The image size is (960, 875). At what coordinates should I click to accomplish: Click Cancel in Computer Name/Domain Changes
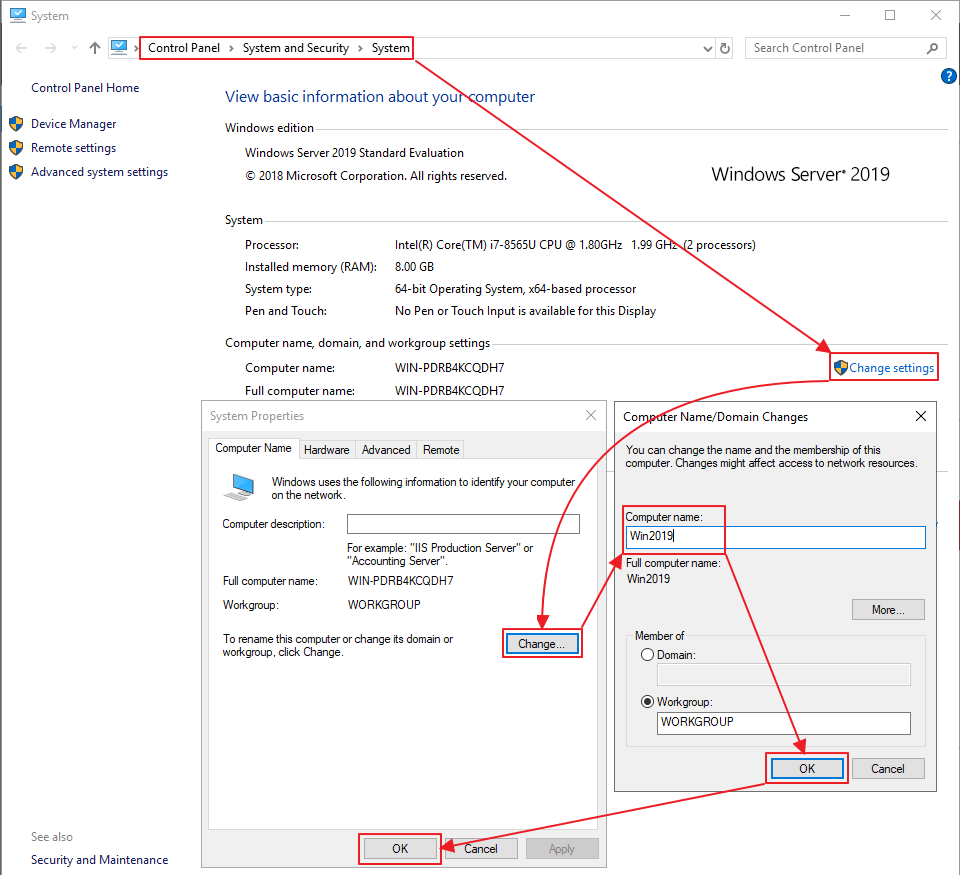(x=888, y=768)
